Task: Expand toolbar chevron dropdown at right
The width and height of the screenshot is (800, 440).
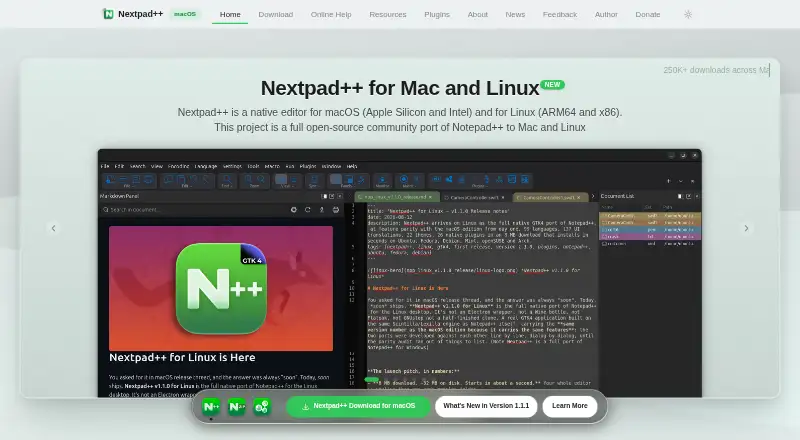Action: tap(681, 181)
